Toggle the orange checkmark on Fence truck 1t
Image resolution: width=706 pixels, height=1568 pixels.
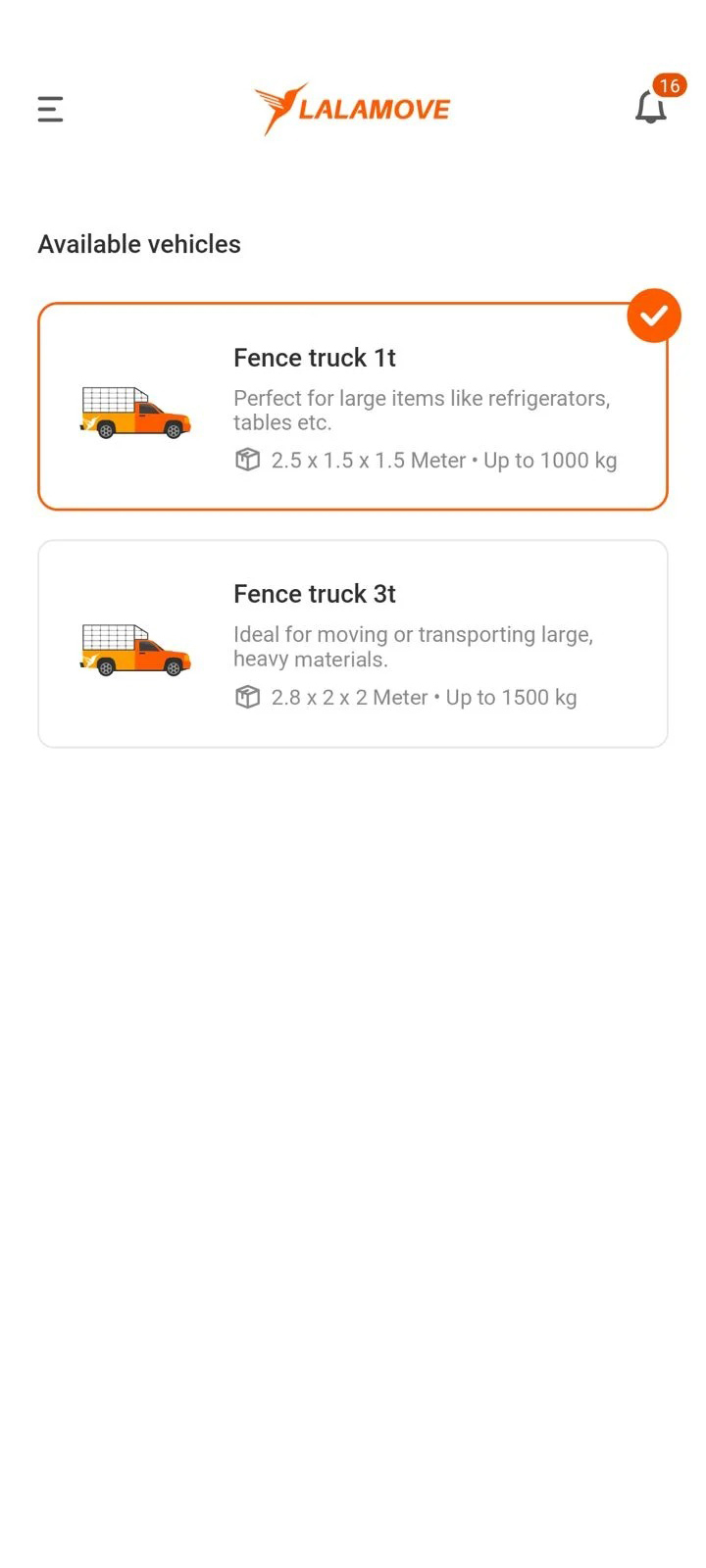654,316
